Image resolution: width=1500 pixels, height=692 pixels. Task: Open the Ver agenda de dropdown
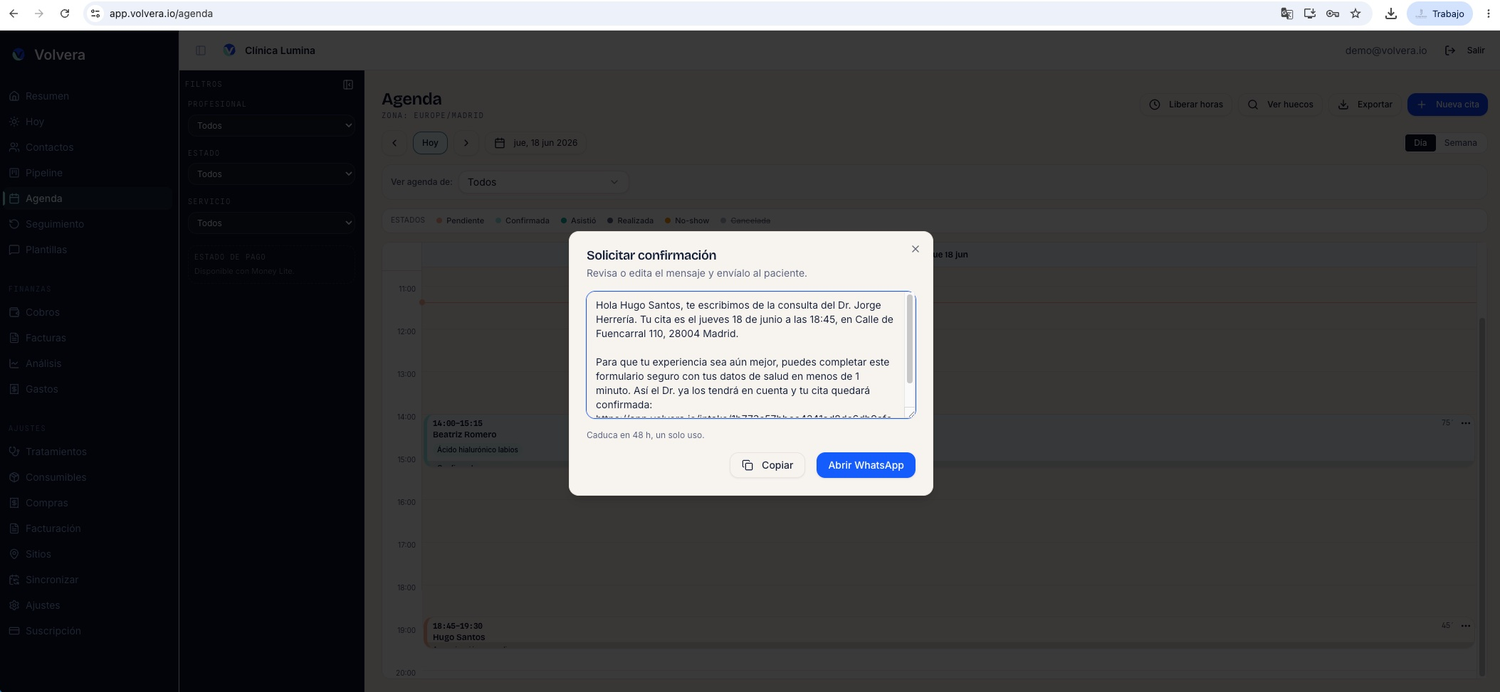coord(543,182)
